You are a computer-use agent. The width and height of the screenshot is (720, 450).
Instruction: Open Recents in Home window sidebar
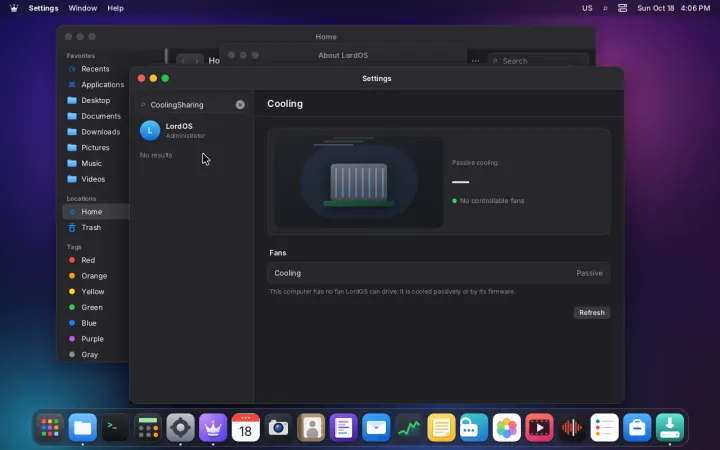(95, 69)
